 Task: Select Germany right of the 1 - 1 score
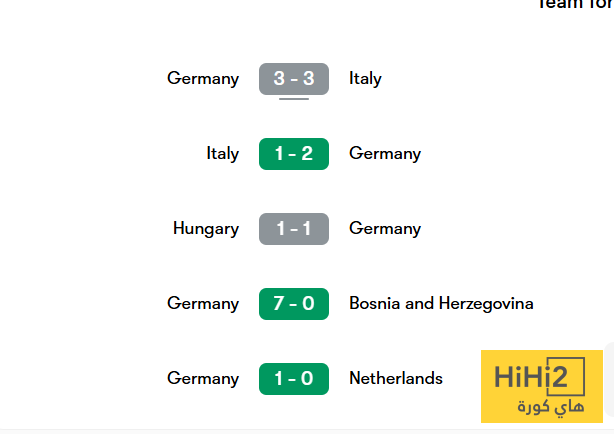(385, 228)
